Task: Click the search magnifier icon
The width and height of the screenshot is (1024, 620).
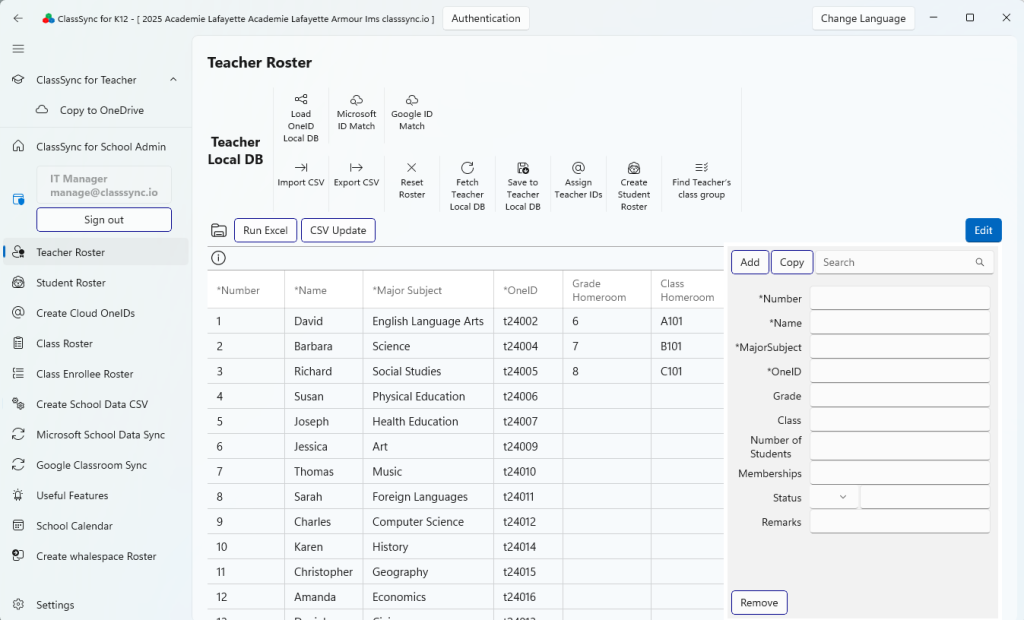Action: (x=980, y=262)
